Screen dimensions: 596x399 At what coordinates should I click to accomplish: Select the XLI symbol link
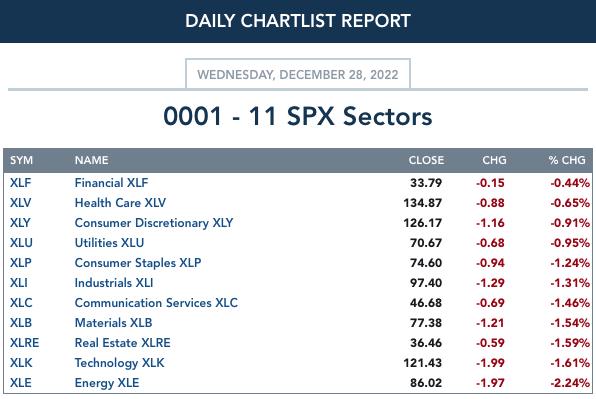19,283
